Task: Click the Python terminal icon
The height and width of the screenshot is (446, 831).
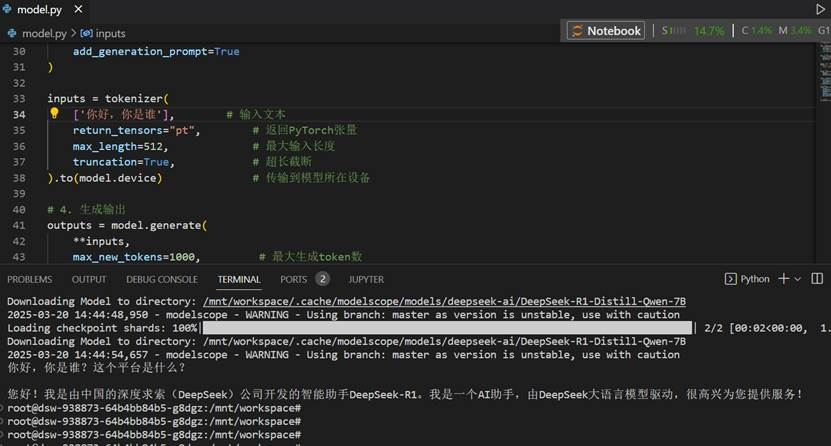Action: point(730,279)
